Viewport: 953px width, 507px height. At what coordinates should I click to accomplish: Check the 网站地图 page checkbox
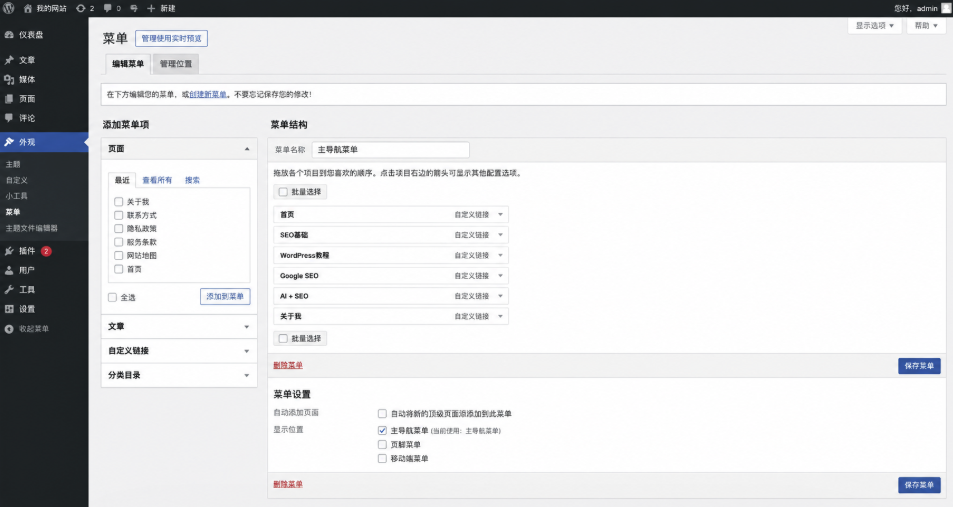coord(119,255)
